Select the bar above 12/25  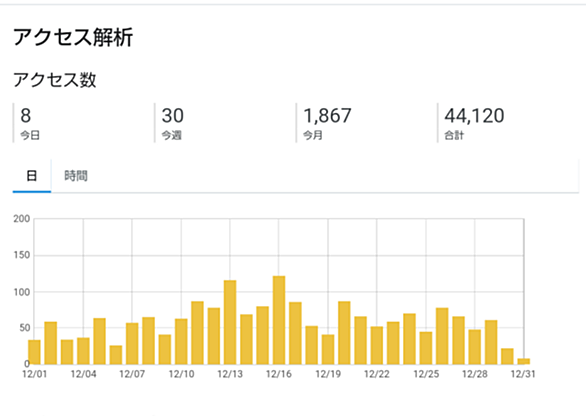(426, 348)
